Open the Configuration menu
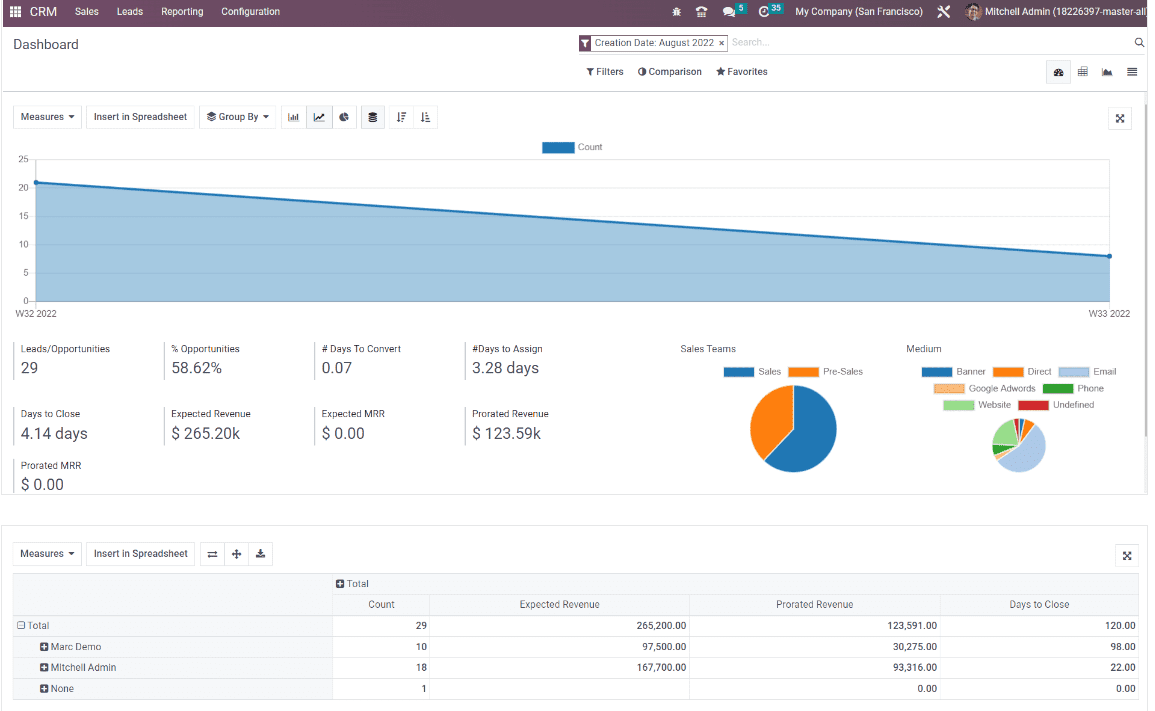The height and width of the screenshot is (711, 1155). [250, 11]
